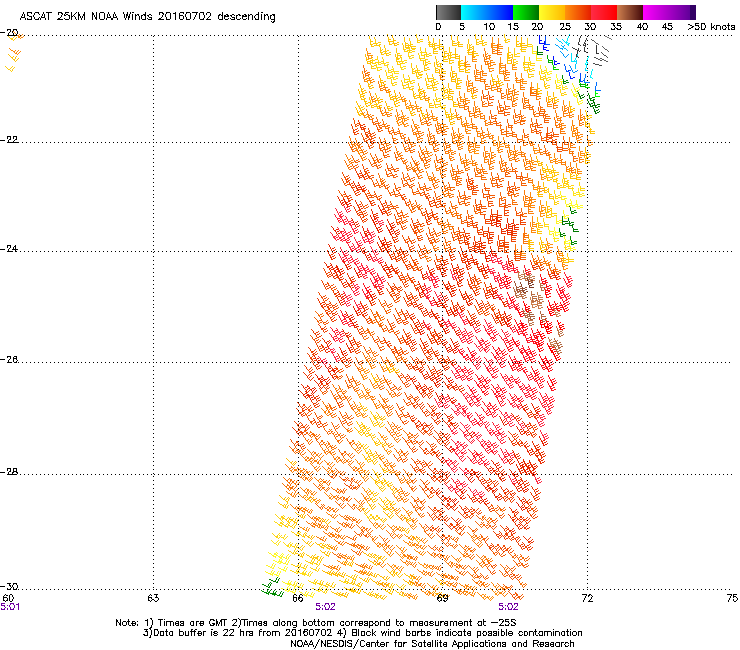The width and height of the screenshot is (740, 650).
Task: Click the legend tick label 45
Action: tap(667, 27)
